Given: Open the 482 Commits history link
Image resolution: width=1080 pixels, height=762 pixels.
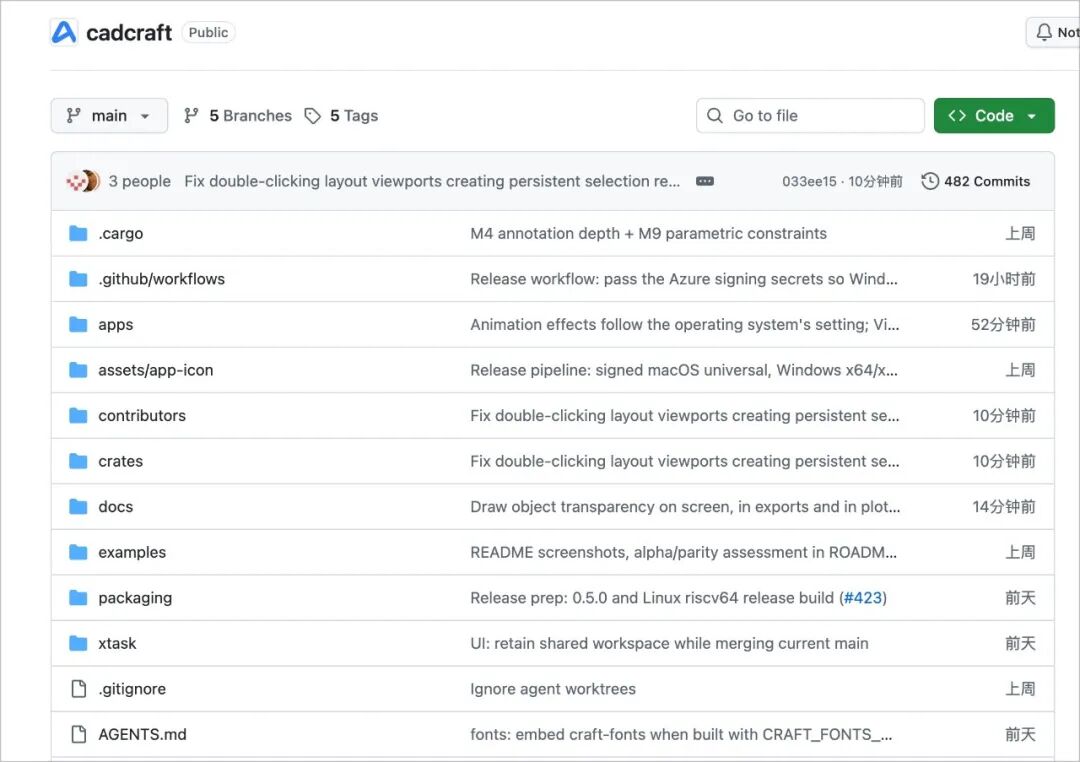Looking at the screenshot, I should 976,181.
